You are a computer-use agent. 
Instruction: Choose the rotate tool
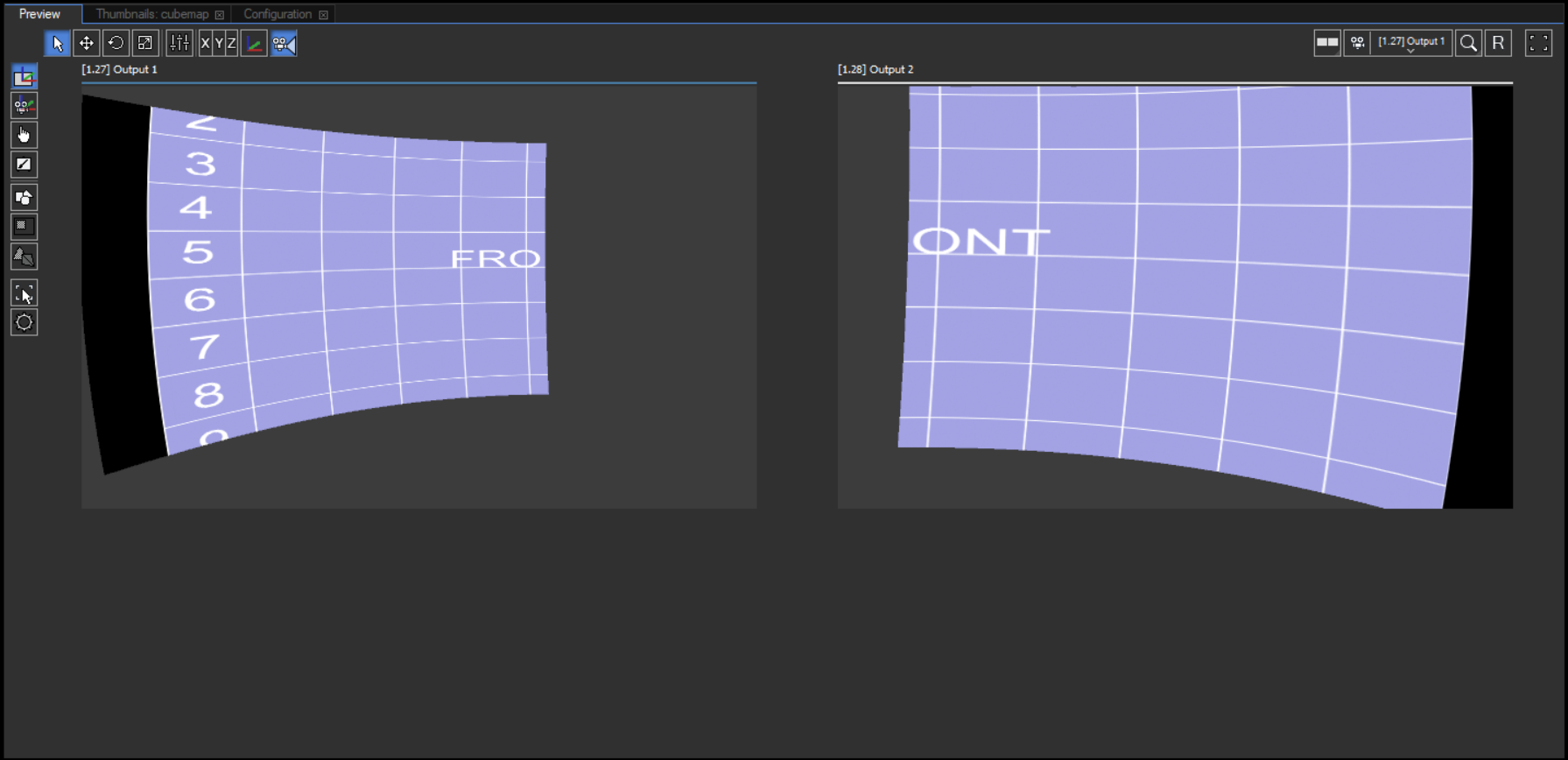coord(116,43)
